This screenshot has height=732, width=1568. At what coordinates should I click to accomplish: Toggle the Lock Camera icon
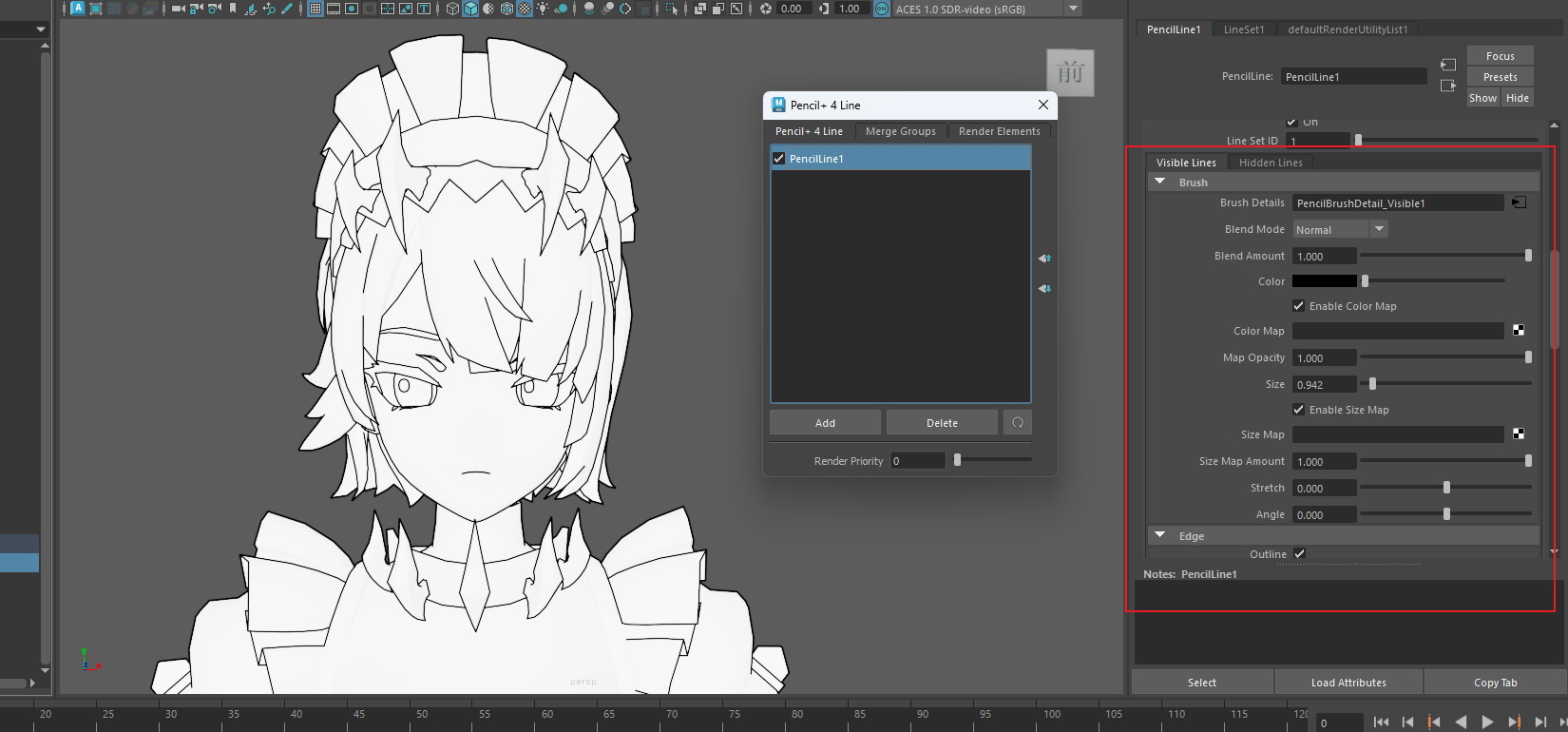[x=196, y=9]
